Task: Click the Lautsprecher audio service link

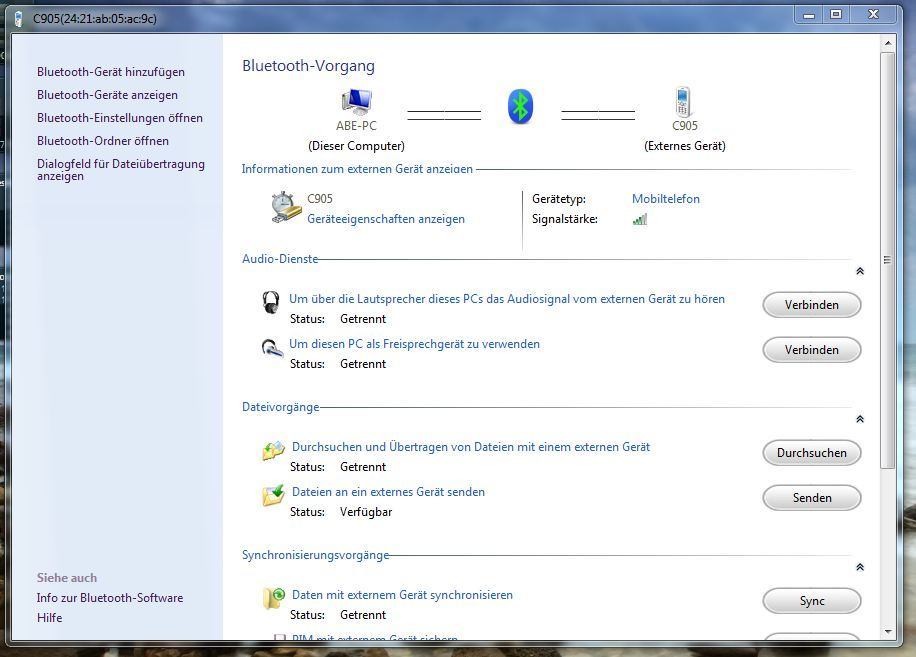Action: [507, 299]
